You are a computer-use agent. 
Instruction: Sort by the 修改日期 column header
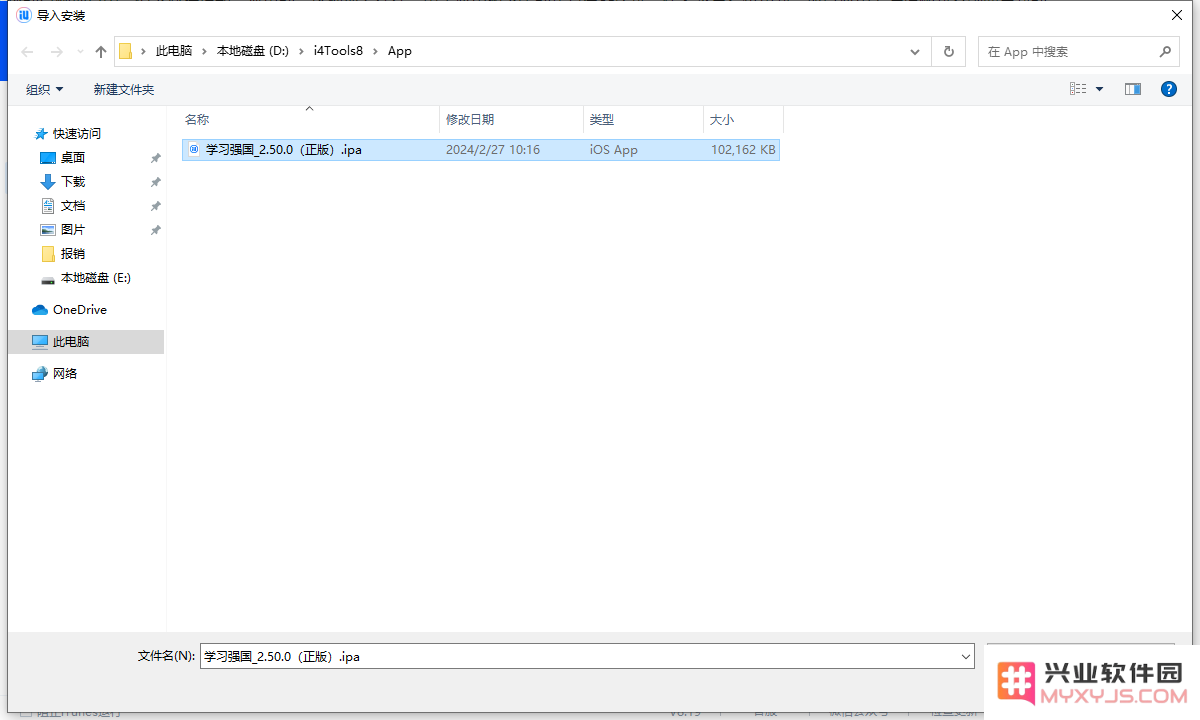[x=512, y=119]
